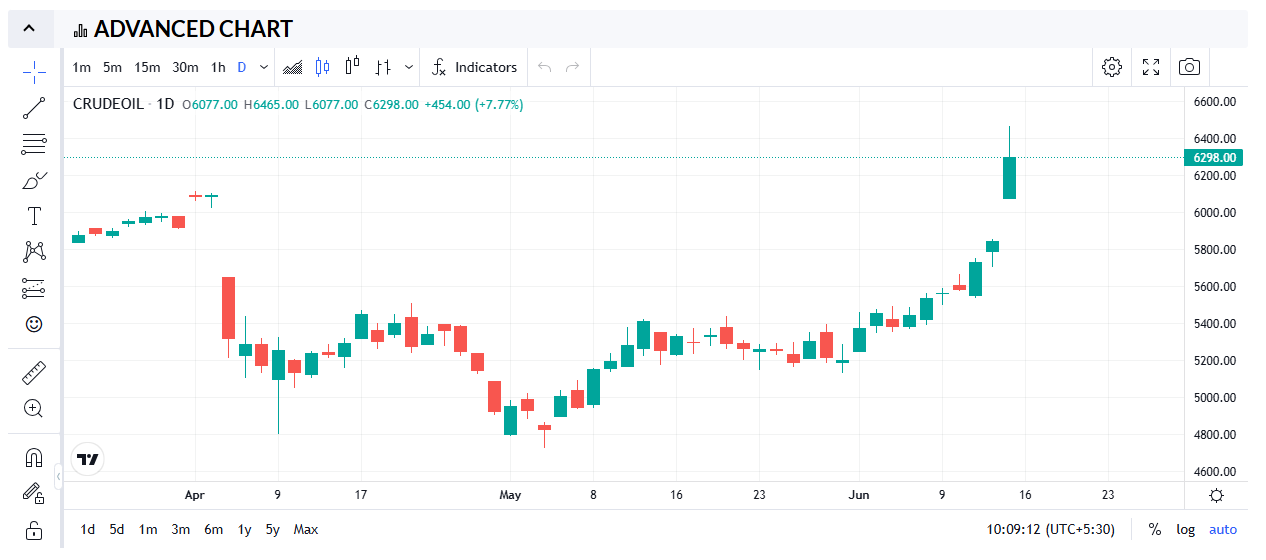Viewport: 1266px width, 560px height.
Task: Select filled candlestick chart style
Action: tap(322, 67)
